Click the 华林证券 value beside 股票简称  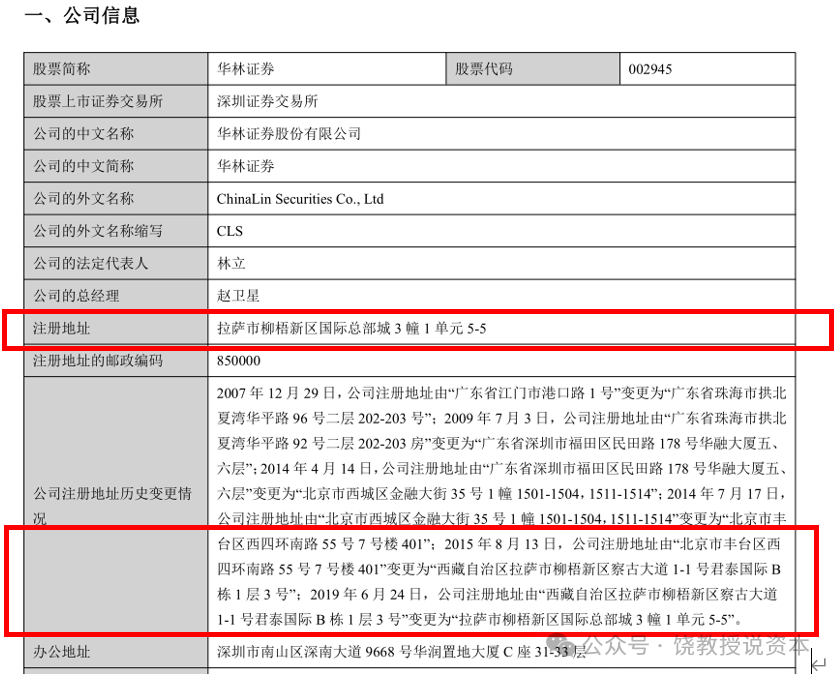coord(245,69)
